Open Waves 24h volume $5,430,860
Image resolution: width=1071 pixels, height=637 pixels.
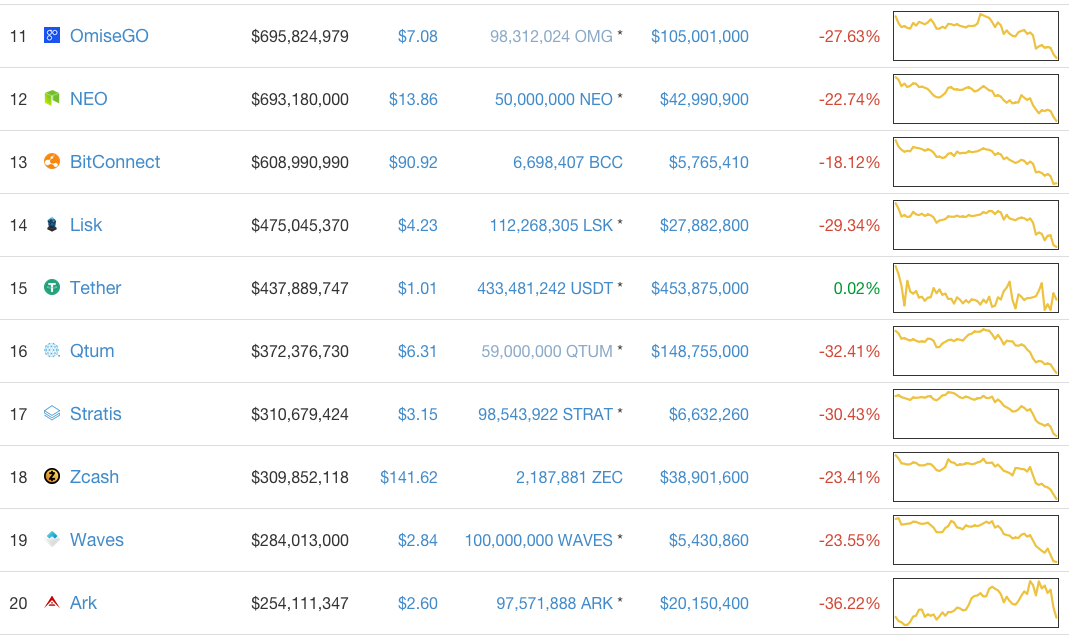pos(708,540)
